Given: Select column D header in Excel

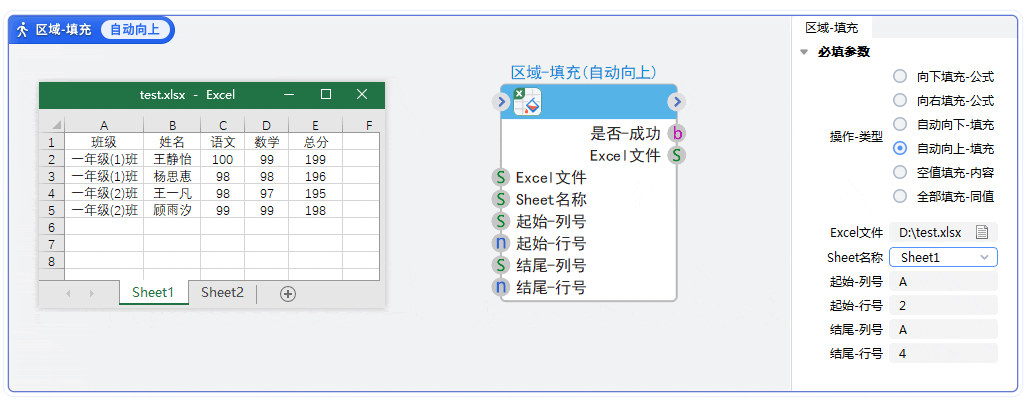Looking at the screenshot, I should [x=266, y=125].
